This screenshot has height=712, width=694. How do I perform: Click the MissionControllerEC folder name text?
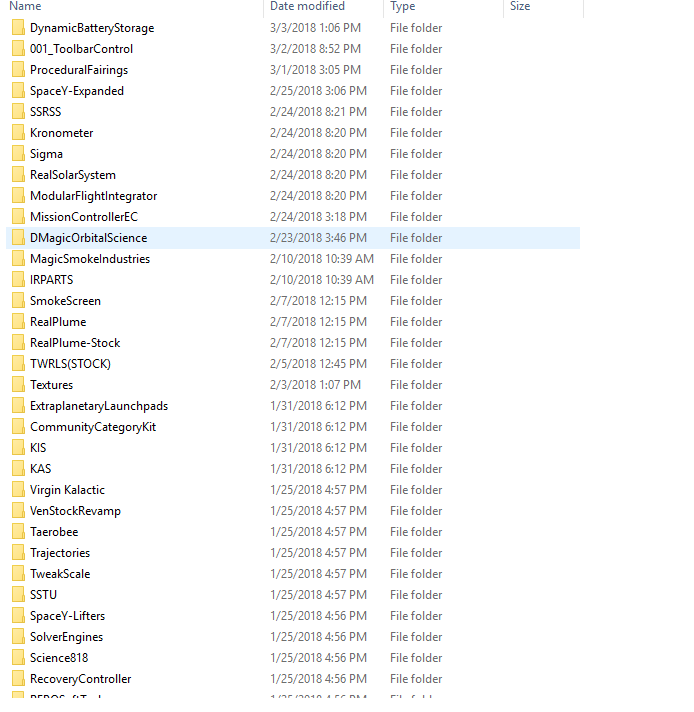[x=84, y=217]
